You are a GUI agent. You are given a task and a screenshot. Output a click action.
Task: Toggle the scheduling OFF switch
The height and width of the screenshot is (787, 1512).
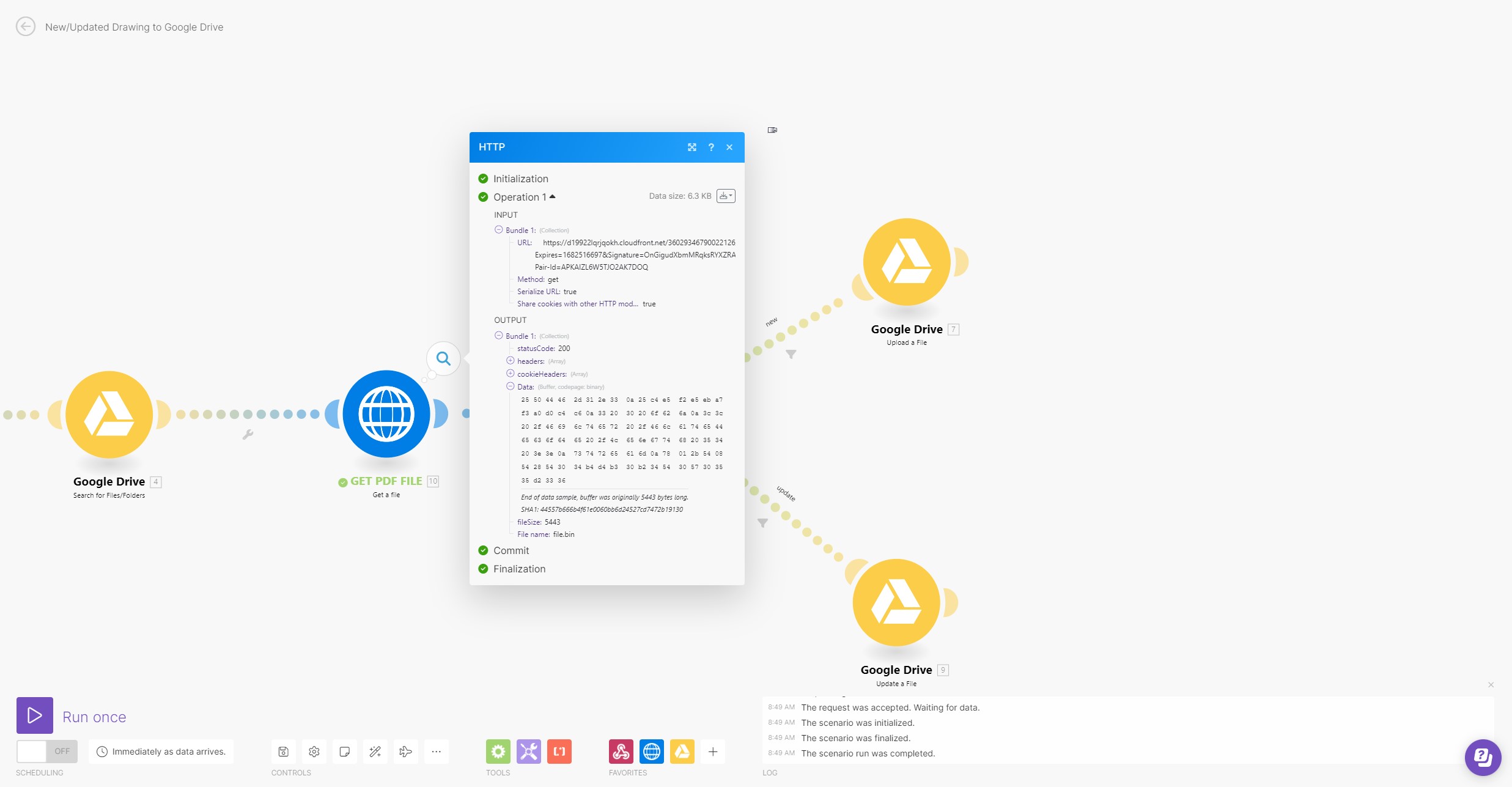coord(47,751)
